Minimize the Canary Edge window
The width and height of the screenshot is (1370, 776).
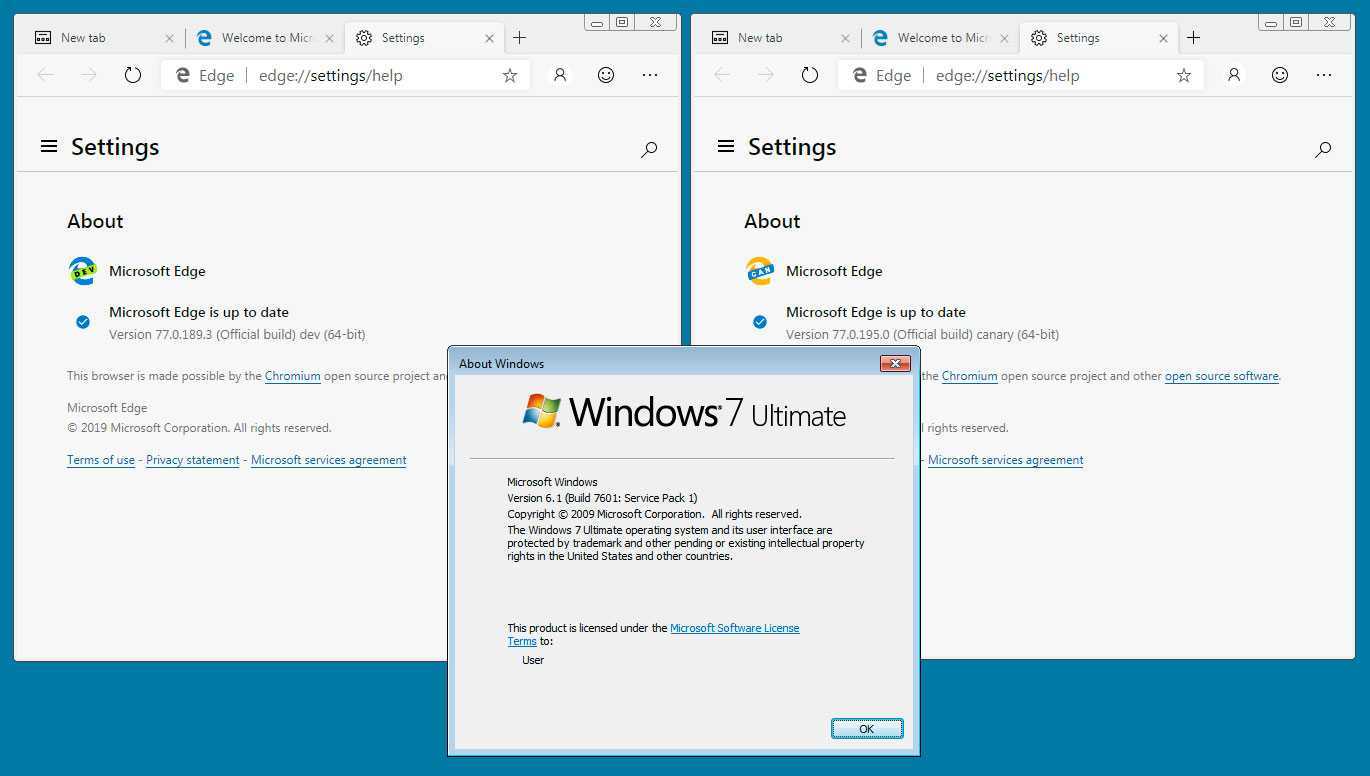point(1272,21)
